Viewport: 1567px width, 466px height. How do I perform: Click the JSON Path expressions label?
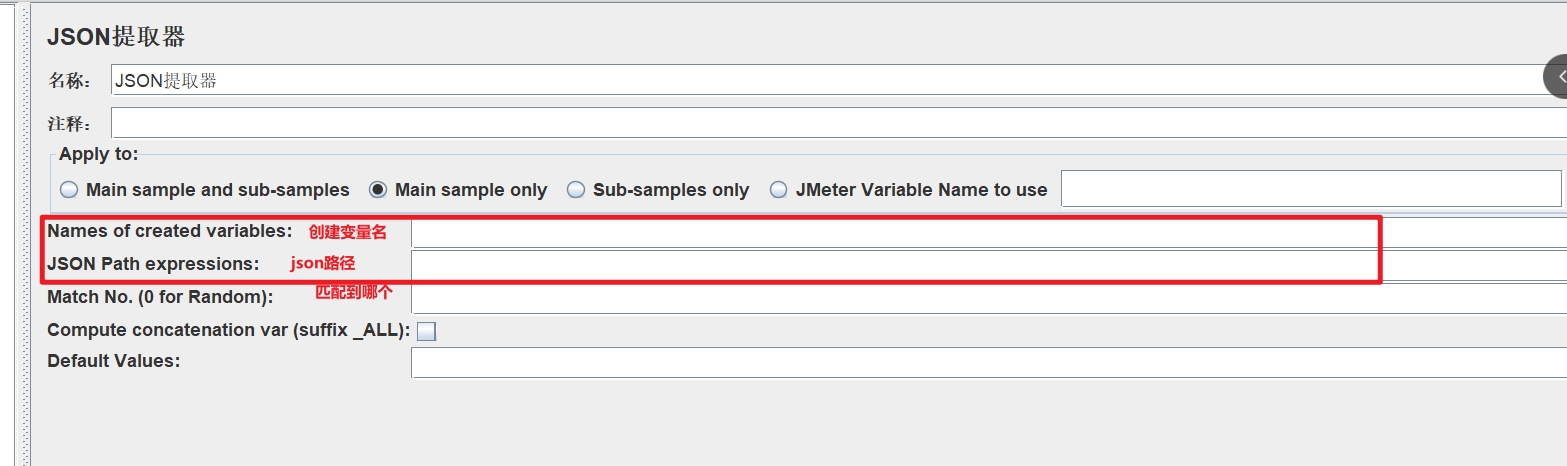click(x=153, y=264)
